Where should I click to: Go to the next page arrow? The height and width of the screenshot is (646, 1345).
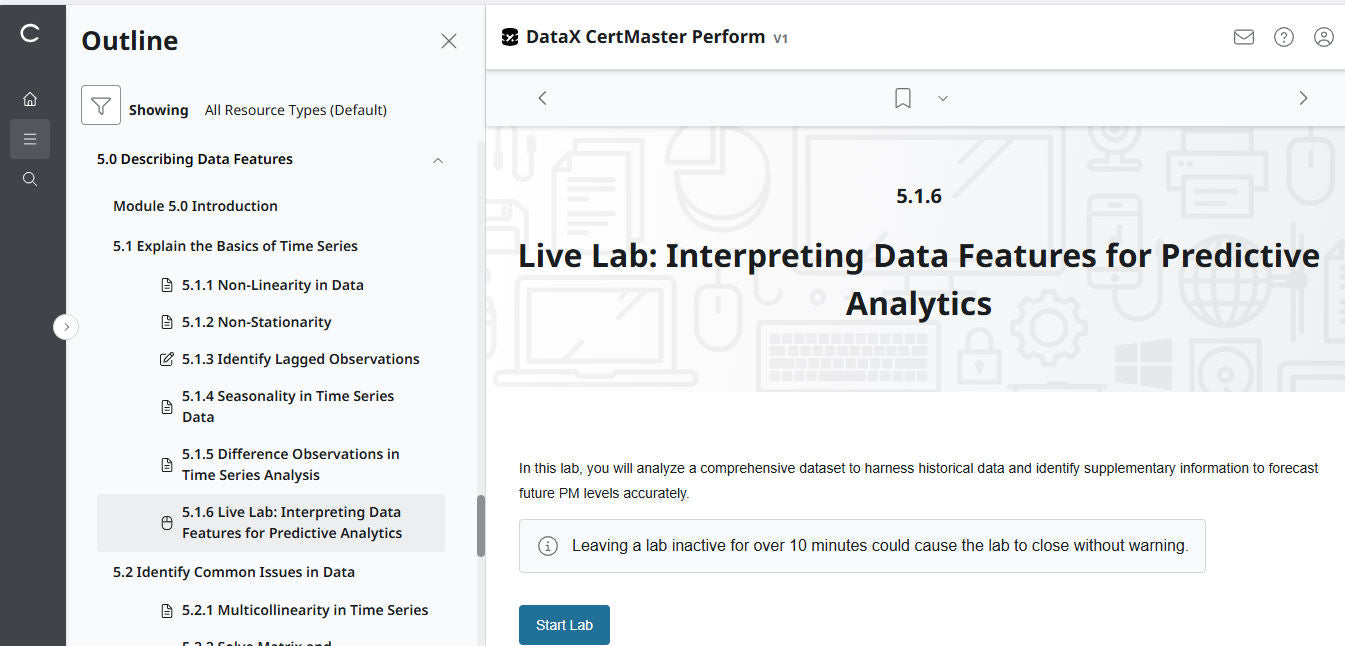[1303, 98]
